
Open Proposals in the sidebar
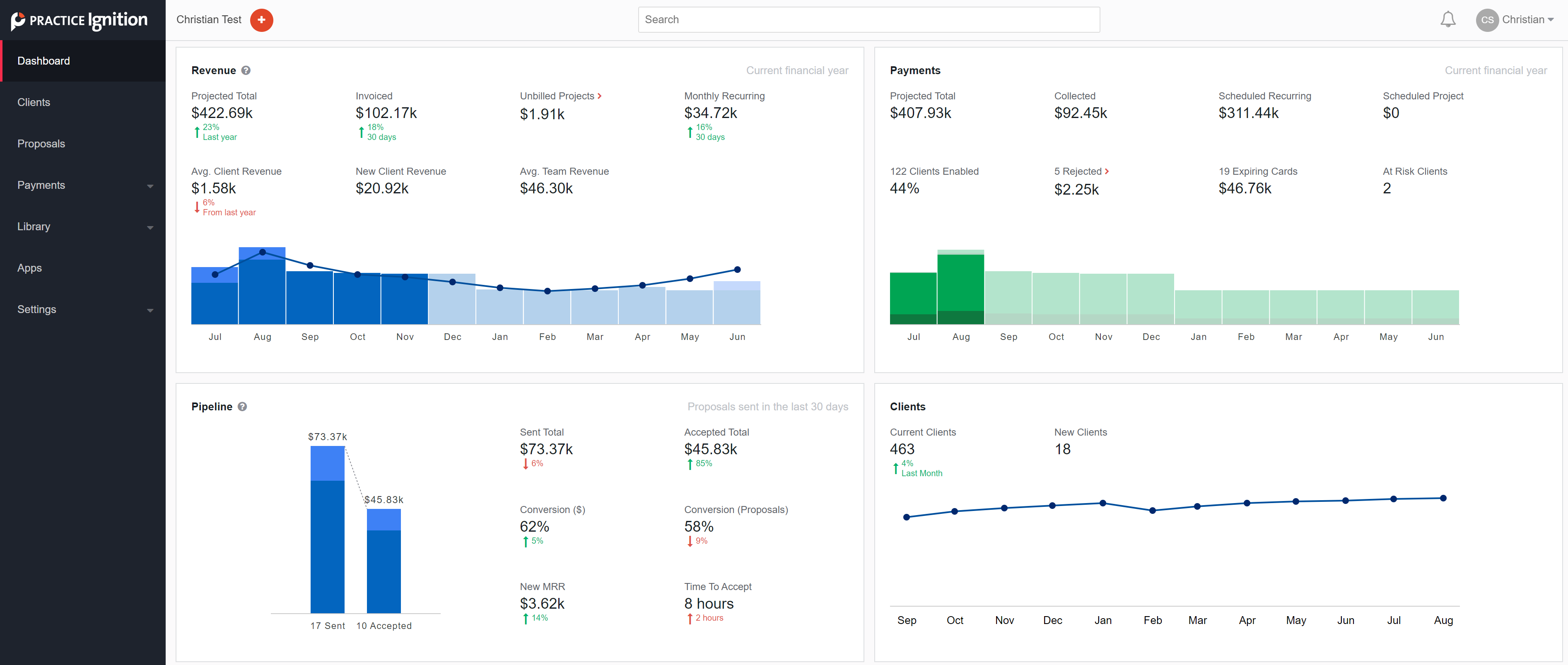click(x=41, y=144)
